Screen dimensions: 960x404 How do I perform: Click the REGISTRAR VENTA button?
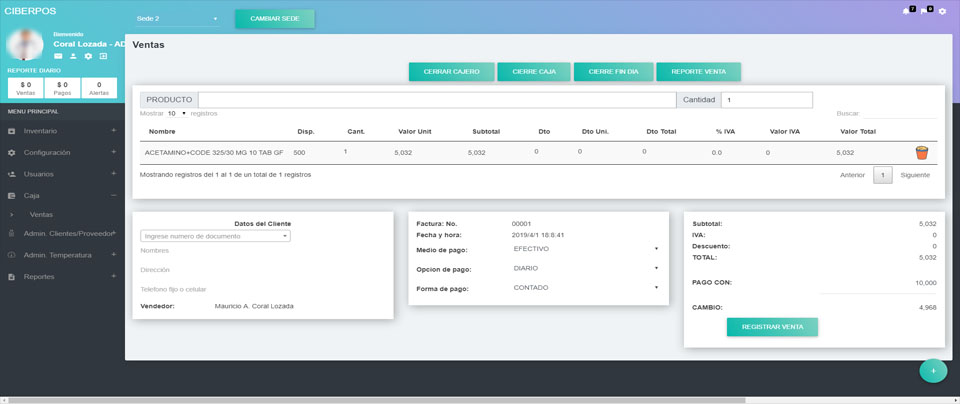tap(772, 327)
